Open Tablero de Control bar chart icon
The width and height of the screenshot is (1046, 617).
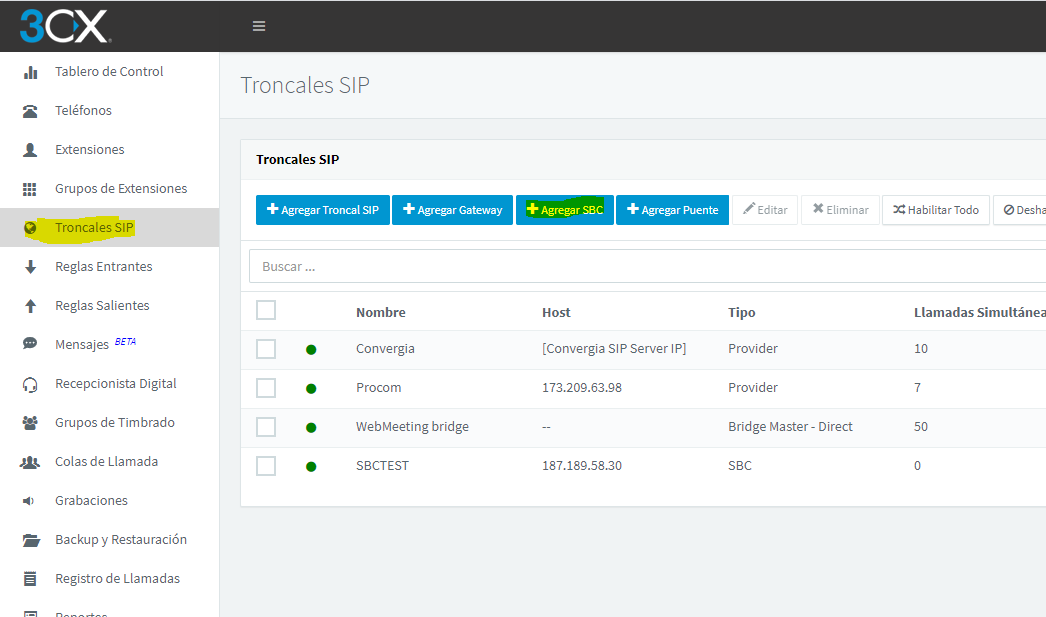point(30,72)
